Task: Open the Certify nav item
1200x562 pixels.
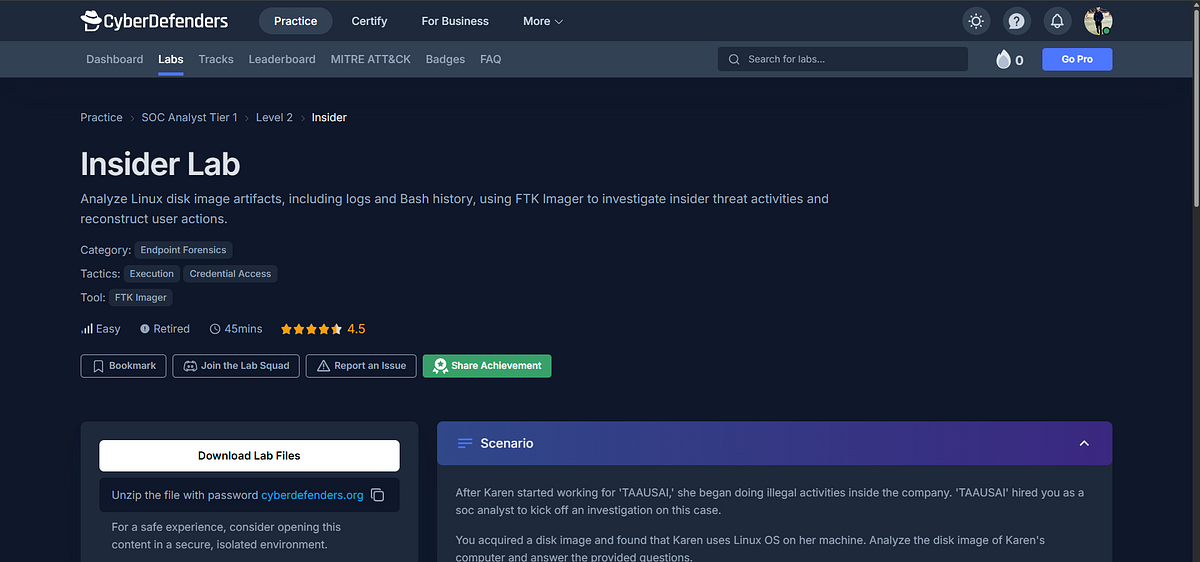Action: [x=370, y=21]
